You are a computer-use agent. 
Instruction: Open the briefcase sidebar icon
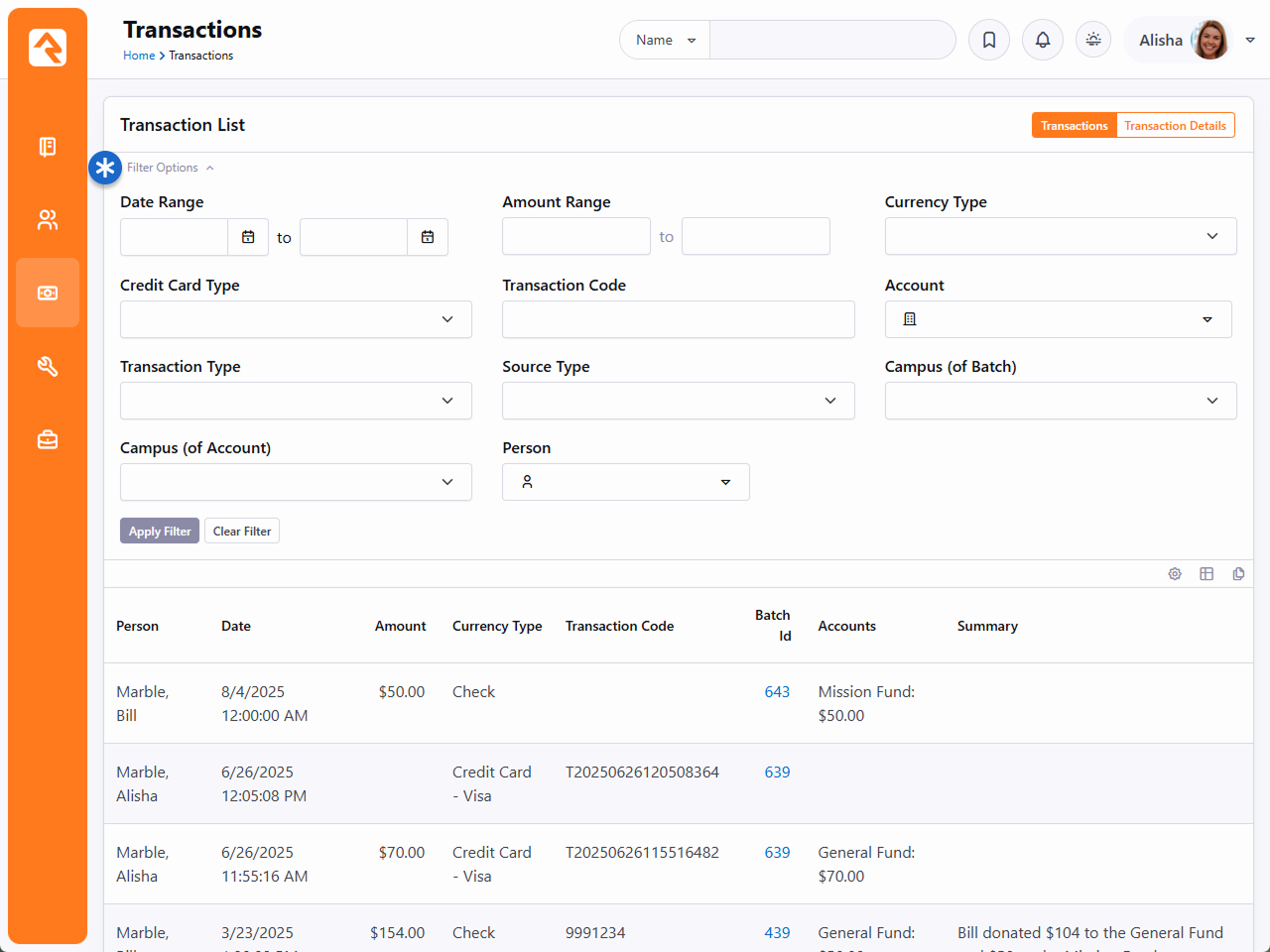tap(48, 439)
